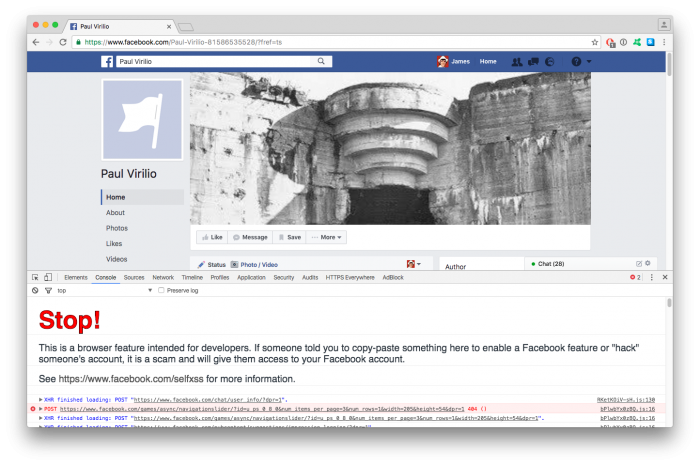Open Friend Requests icon in Facebook bar

(517, 62)
